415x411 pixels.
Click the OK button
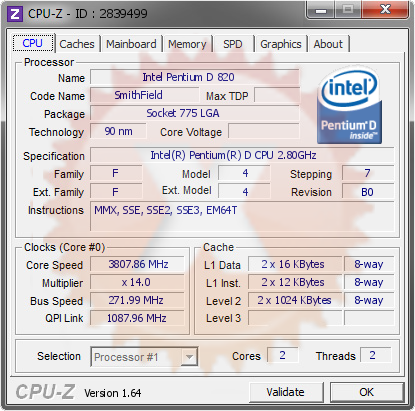tap(367, 392)
